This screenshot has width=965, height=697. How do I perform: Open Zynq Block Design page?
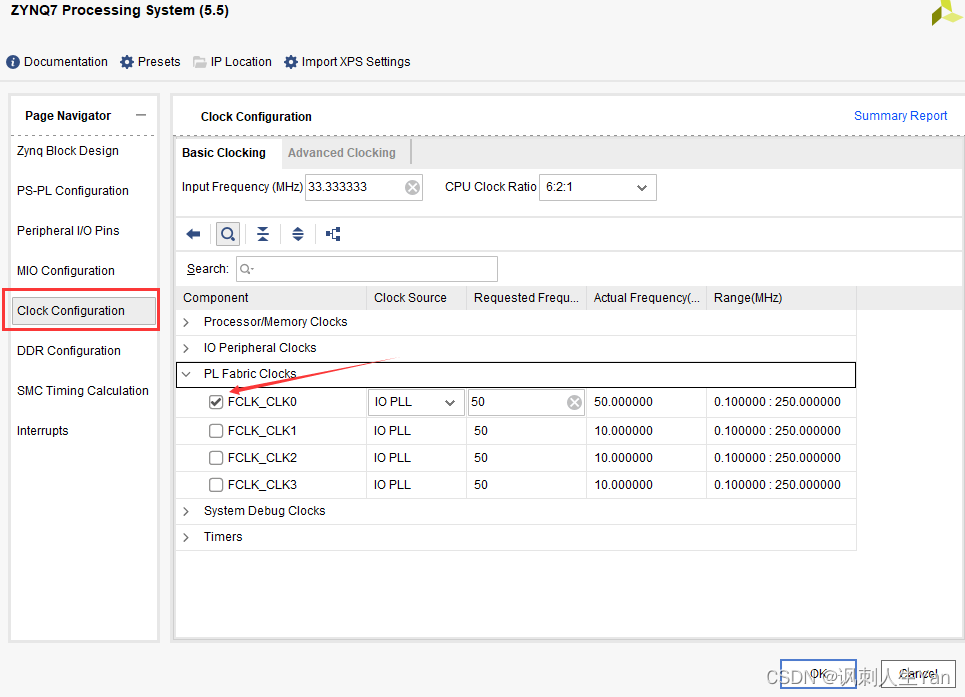(x=68, y=151)
